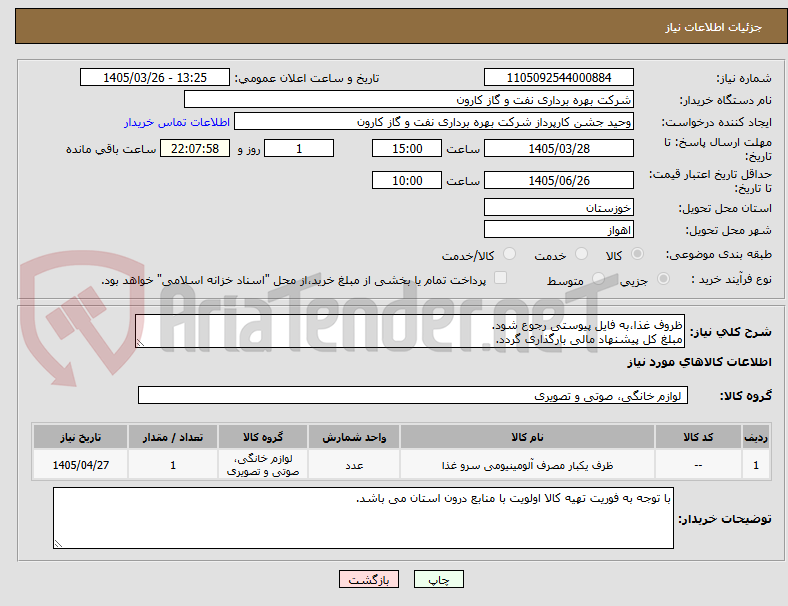
Task: Click the تعداد / مقدار column header
Action: click(173, 437)
